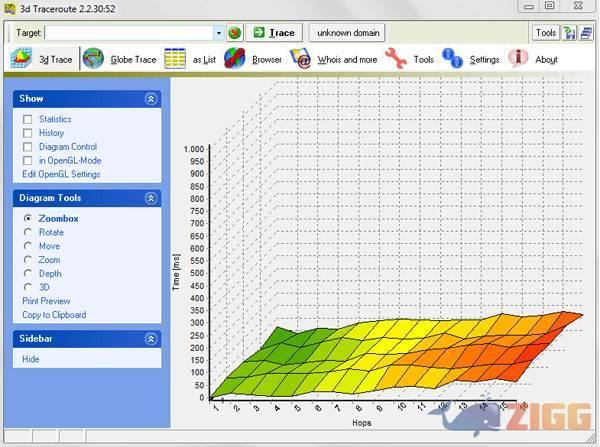Click the About info icon
The width and height of the screenshot is (600, 447).
click(x=518, y=59)
